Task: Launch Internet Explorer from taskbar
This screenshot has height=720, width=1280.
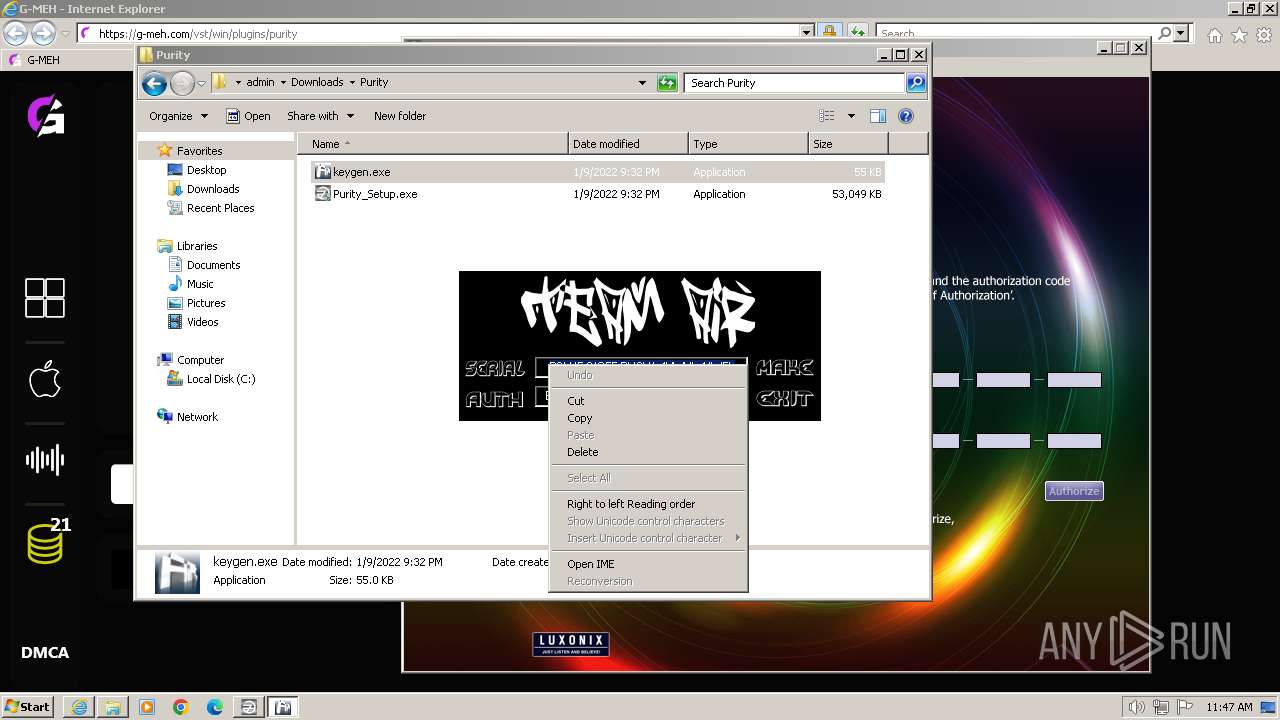Action: (79, 707)
